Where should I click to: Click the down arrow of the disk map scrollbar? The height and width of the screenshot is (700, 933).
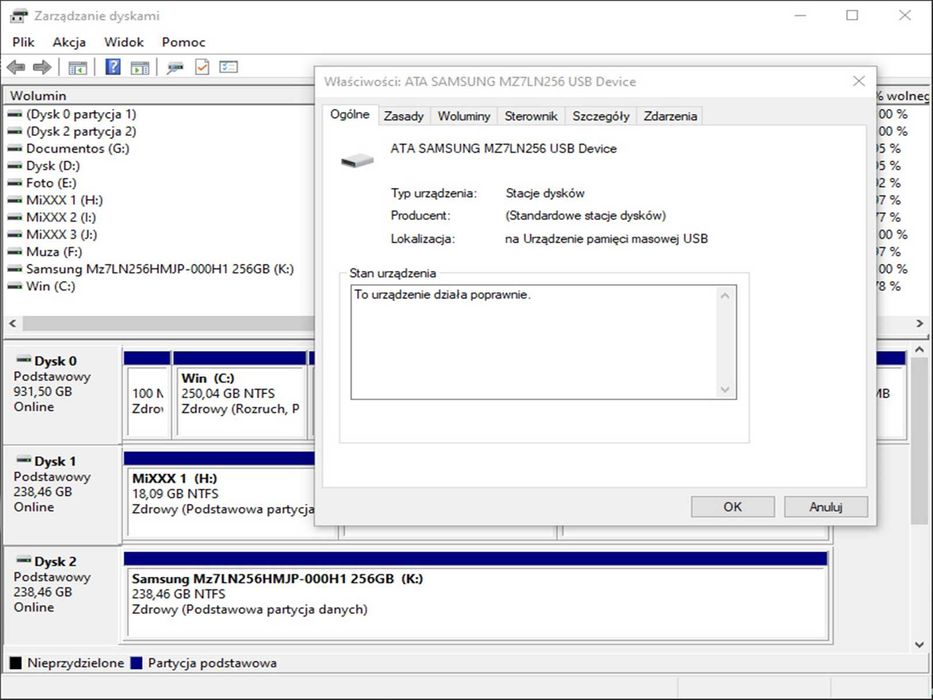(919, 644)
